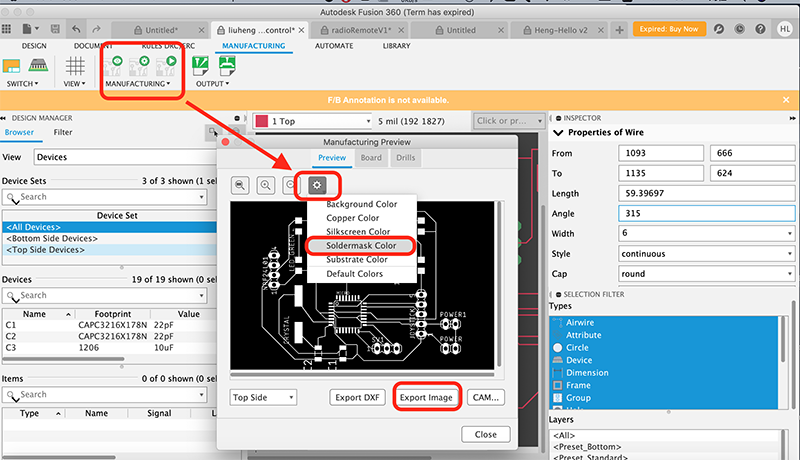Open the OUTPUT dropdown menu
800x460 pixels.
pyautogui.click(x=212, y=84)
